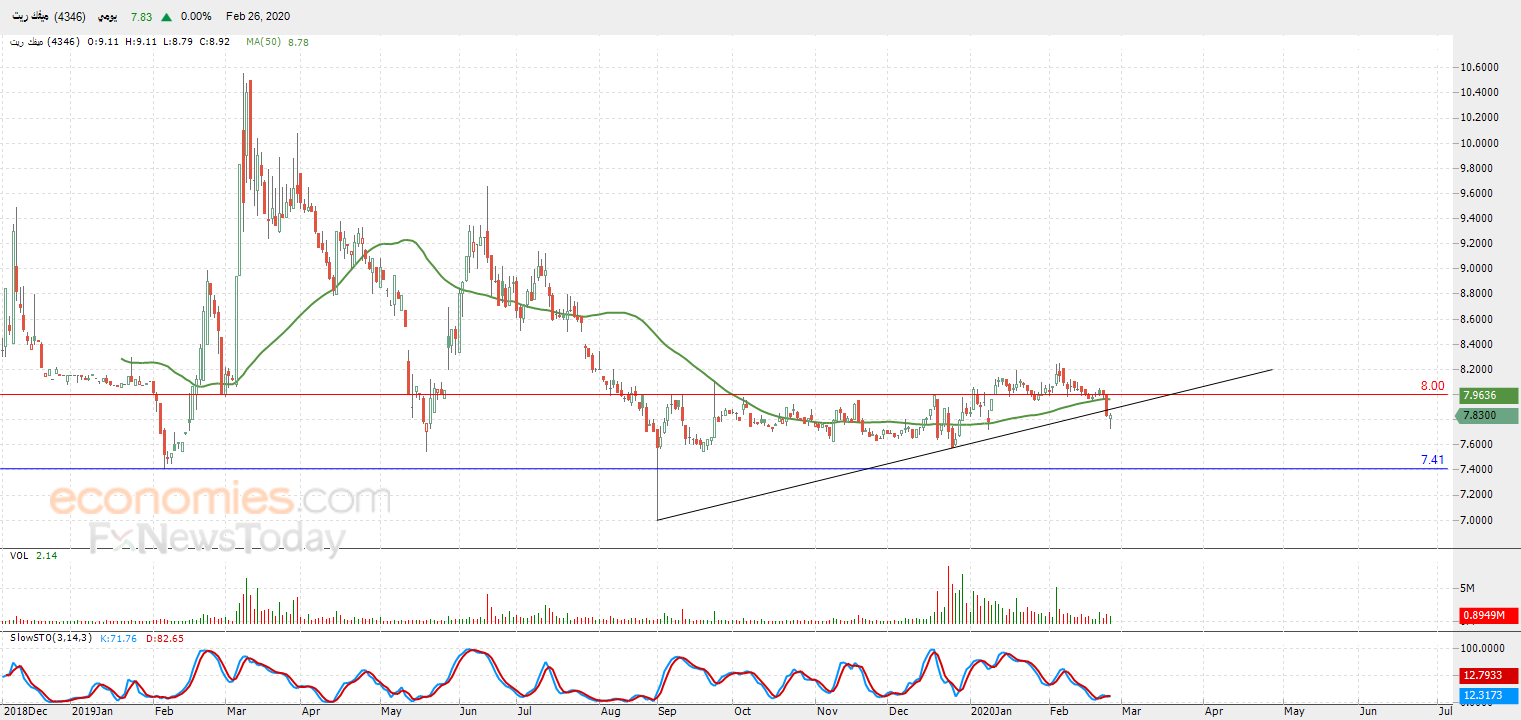
Task: Click the 'Oct' time axis label
Action: 742,712
